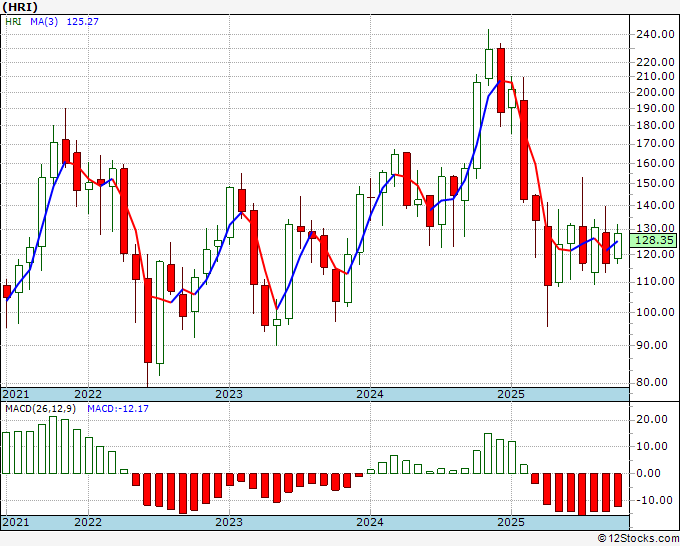Click 2023 on the price chart time axis
The height and width of the screenshot is (546, 680).
[229, 394]
